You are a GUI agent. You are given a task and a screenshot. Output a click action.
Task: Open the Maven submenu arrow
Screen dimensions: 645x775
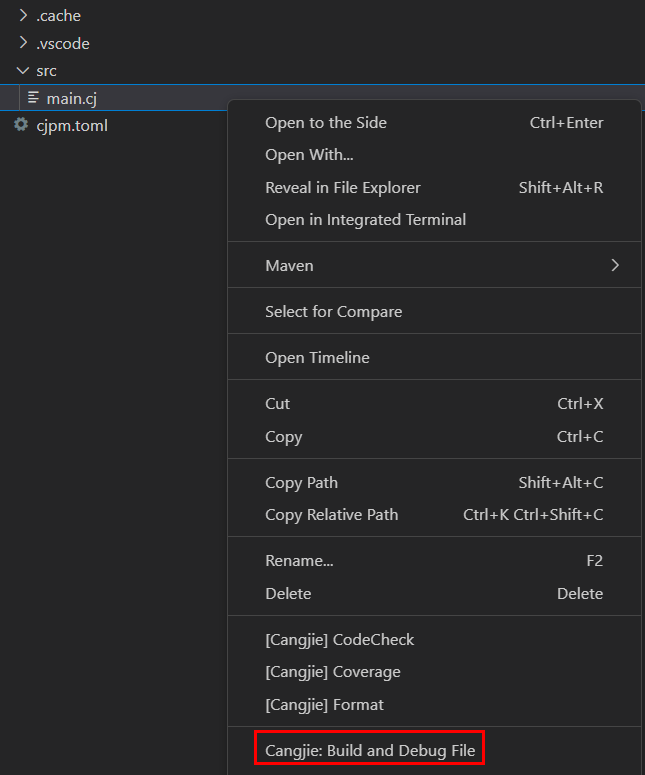coord(615,265)
